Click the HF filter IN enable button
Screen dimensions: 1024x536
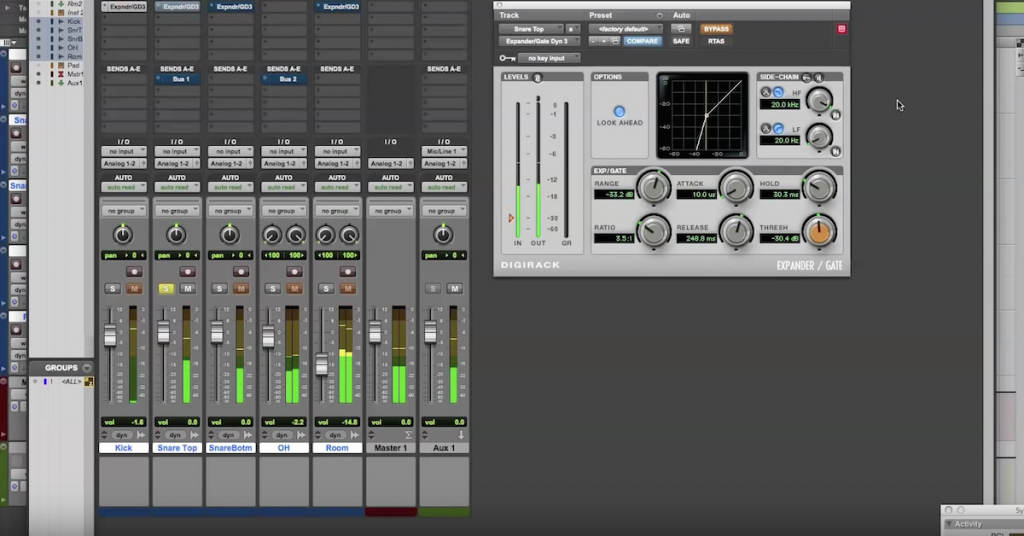(x=835, y=115)
